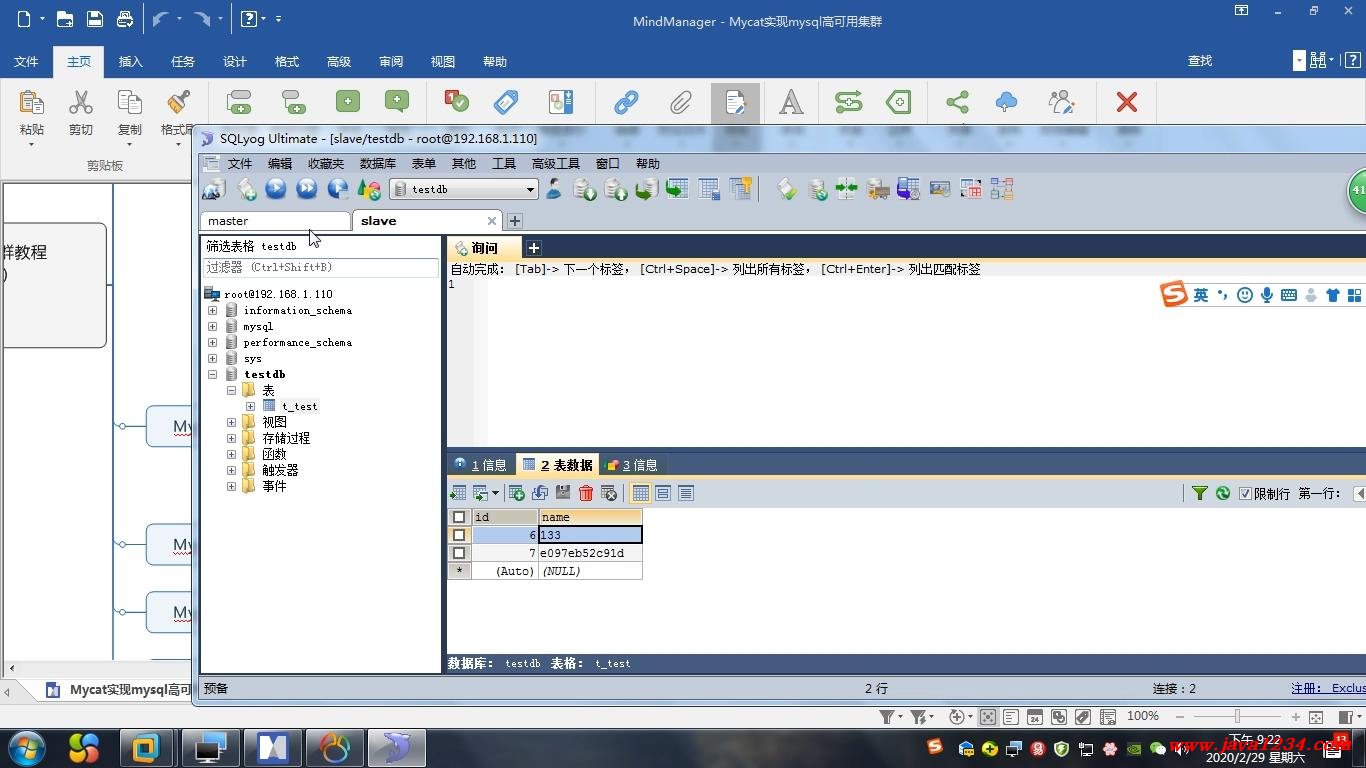The width and height of the screenshot is (1366, 768).
Task: Open SQLyog's user manager icon
Action: point(554,189)
